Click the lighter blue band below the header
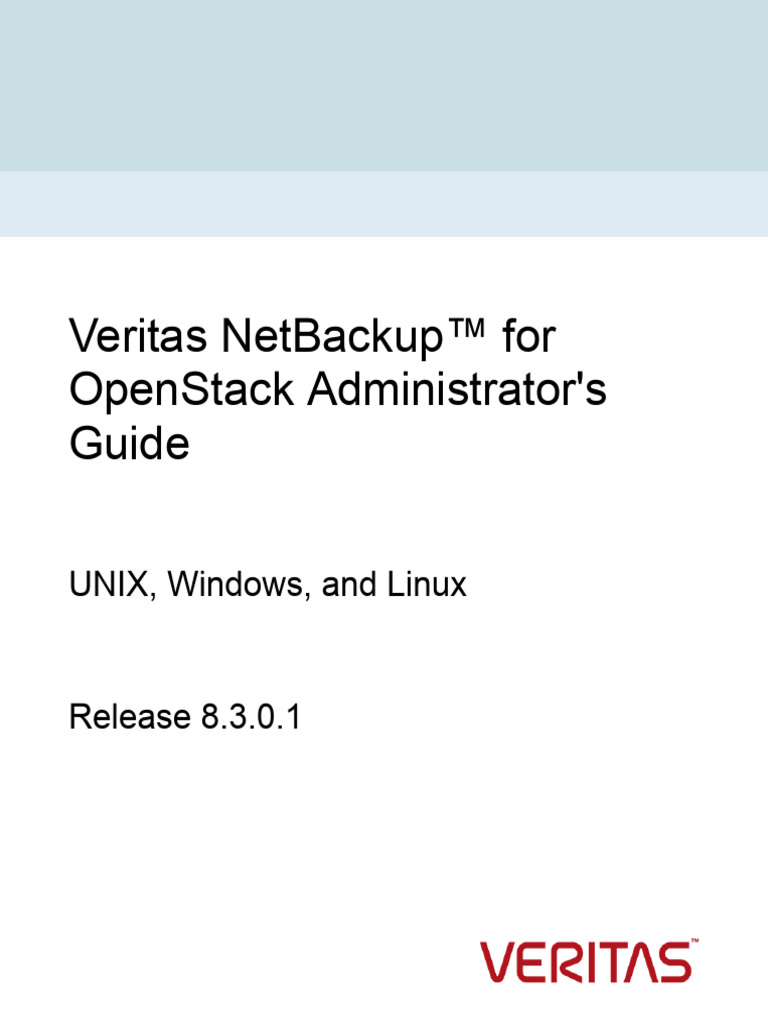Image resolution: width=768 pixels, height=1024 pixels. [384, 204]
